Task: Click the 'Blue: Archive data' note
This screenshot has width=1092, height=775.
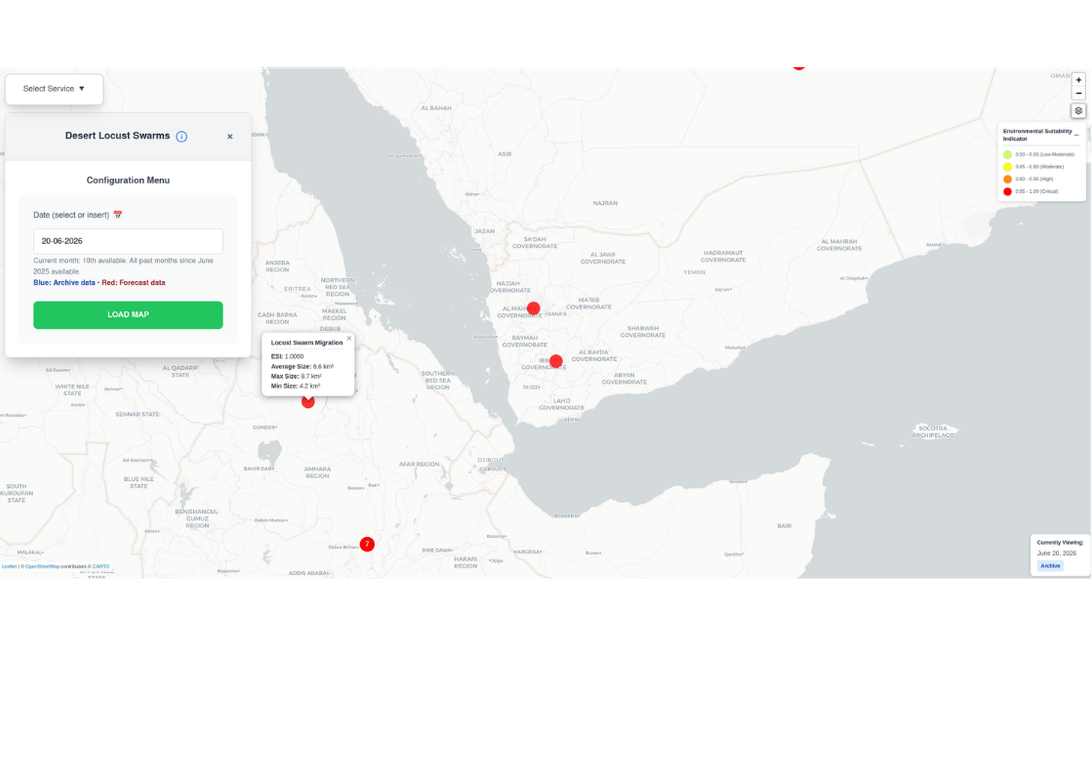Action: click(x=64, y=283)
